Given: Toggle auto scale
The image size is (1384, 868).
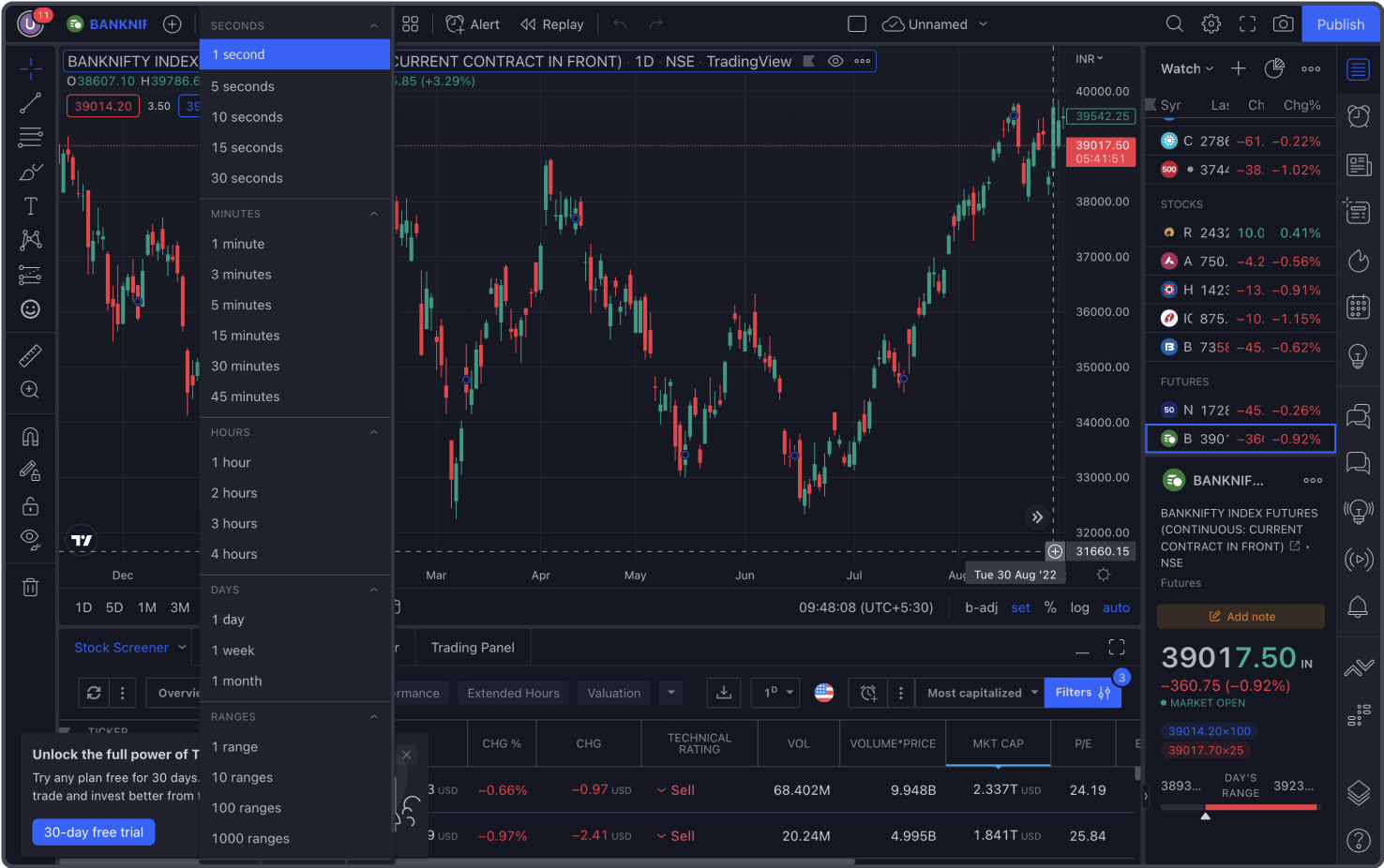Looking at the screenshot, I should pos(1116,607).
